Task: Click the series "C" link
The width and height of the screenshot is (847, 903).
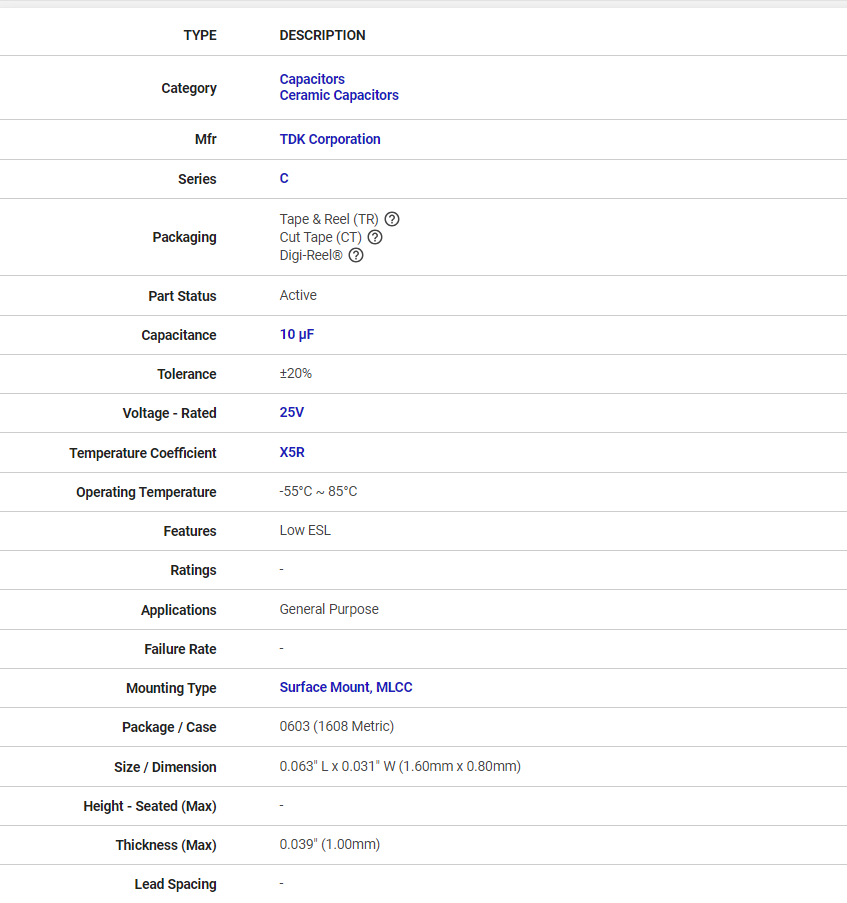Action: 284,178
